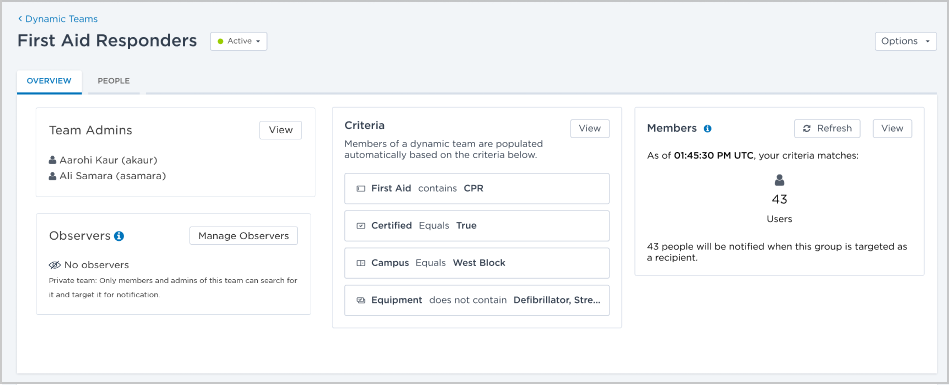Click the Certified criterion icon
The image size is (949, 385).
[x=361, y=226]
